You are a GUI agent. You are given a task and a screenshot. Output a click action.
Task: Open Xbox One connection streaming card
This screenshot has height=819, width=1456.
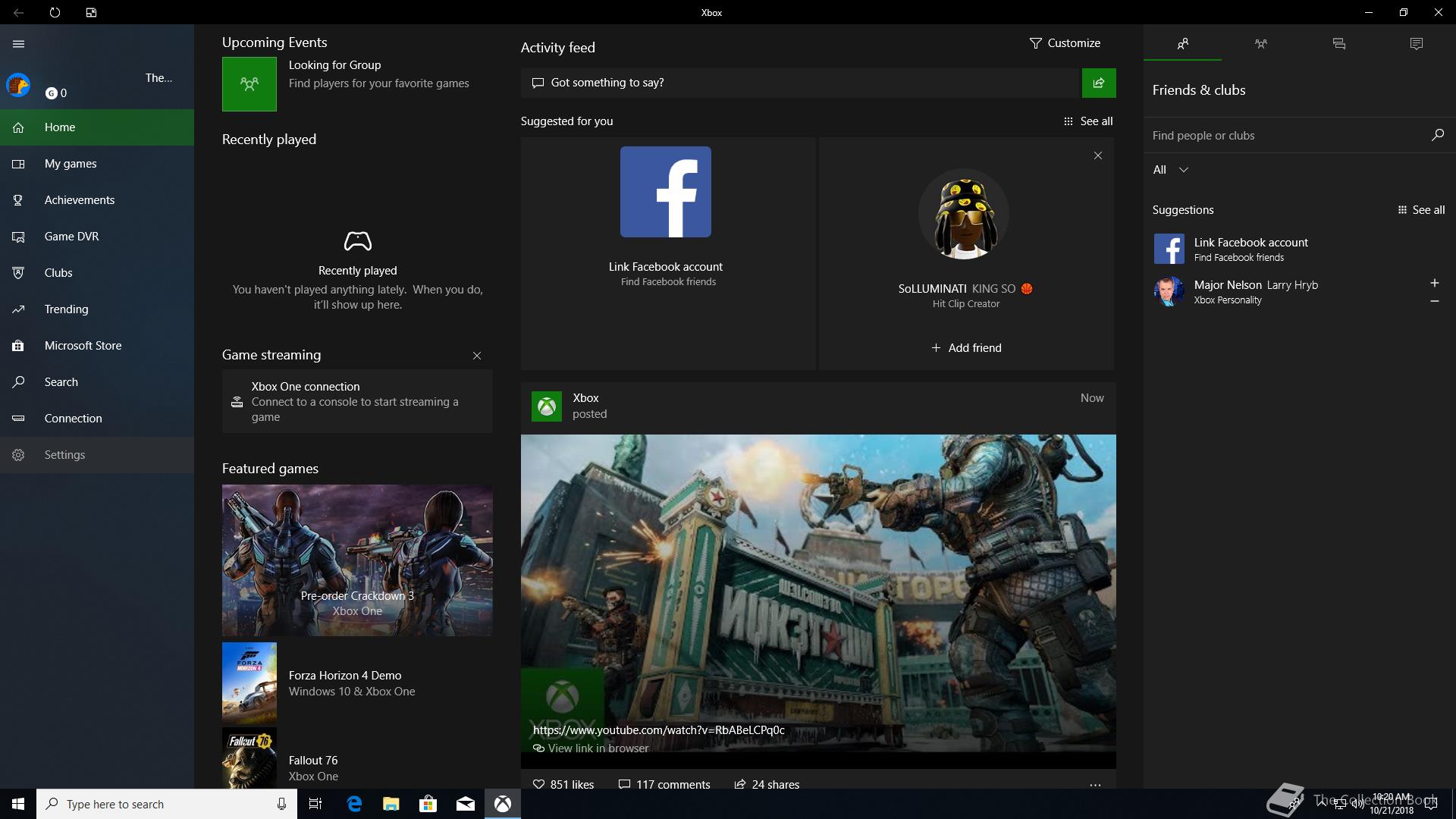357,401
